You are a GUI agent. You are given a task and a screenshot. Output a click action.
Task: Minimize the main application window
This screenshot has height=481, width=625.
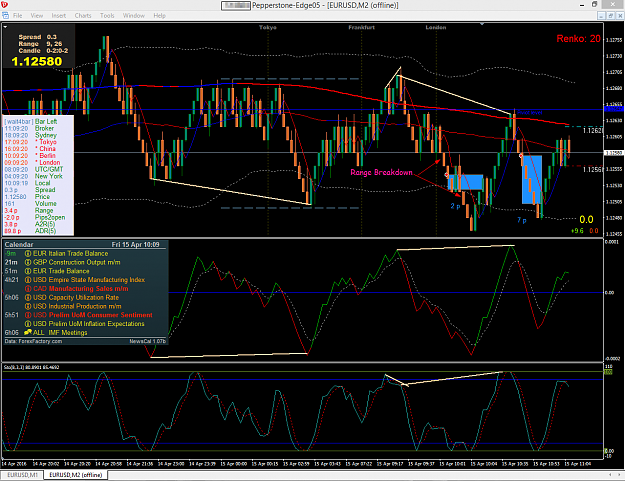pos(582,5)
